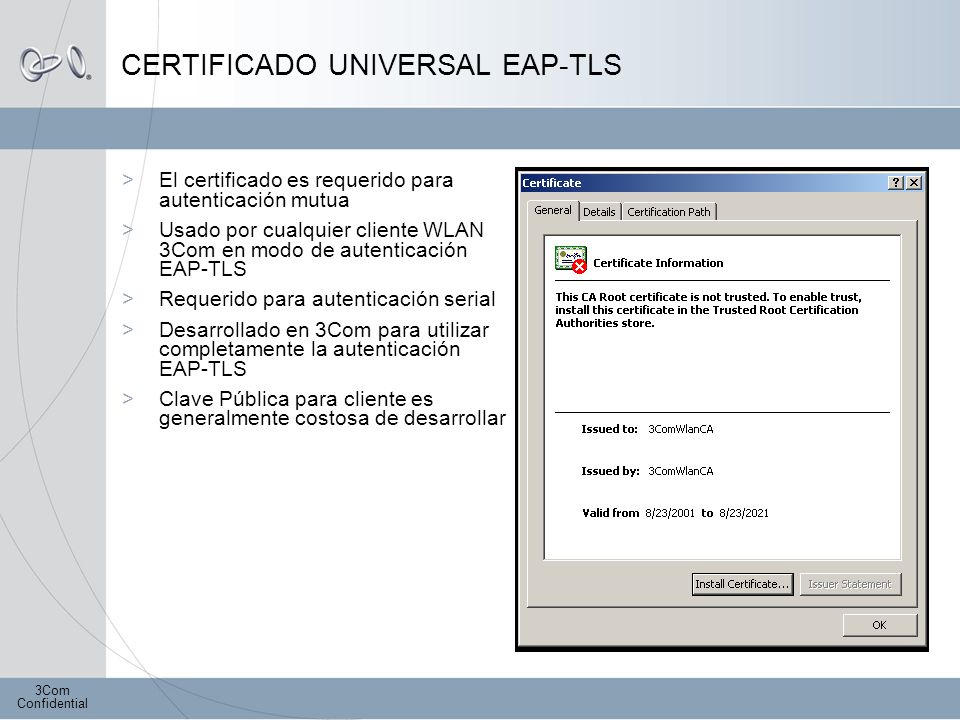Click the Install Certificate button
This screenshot has height=720, width=960.
pos(742,584)
